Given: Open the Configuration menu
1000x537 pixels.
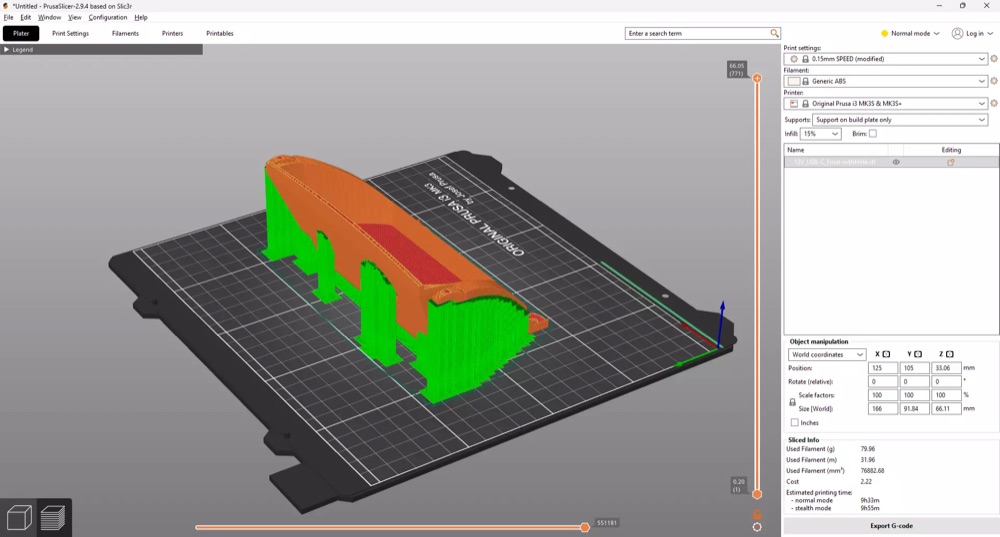Looking at the screenshot, I should coord(108,17).
